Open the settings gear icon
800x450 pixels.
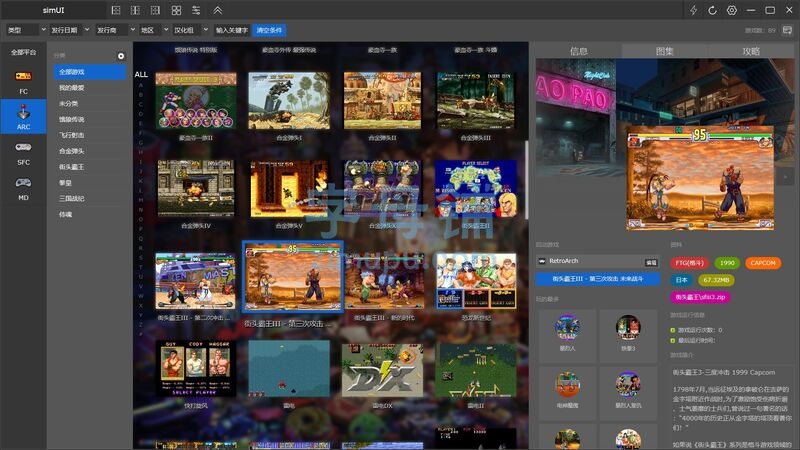732,10
